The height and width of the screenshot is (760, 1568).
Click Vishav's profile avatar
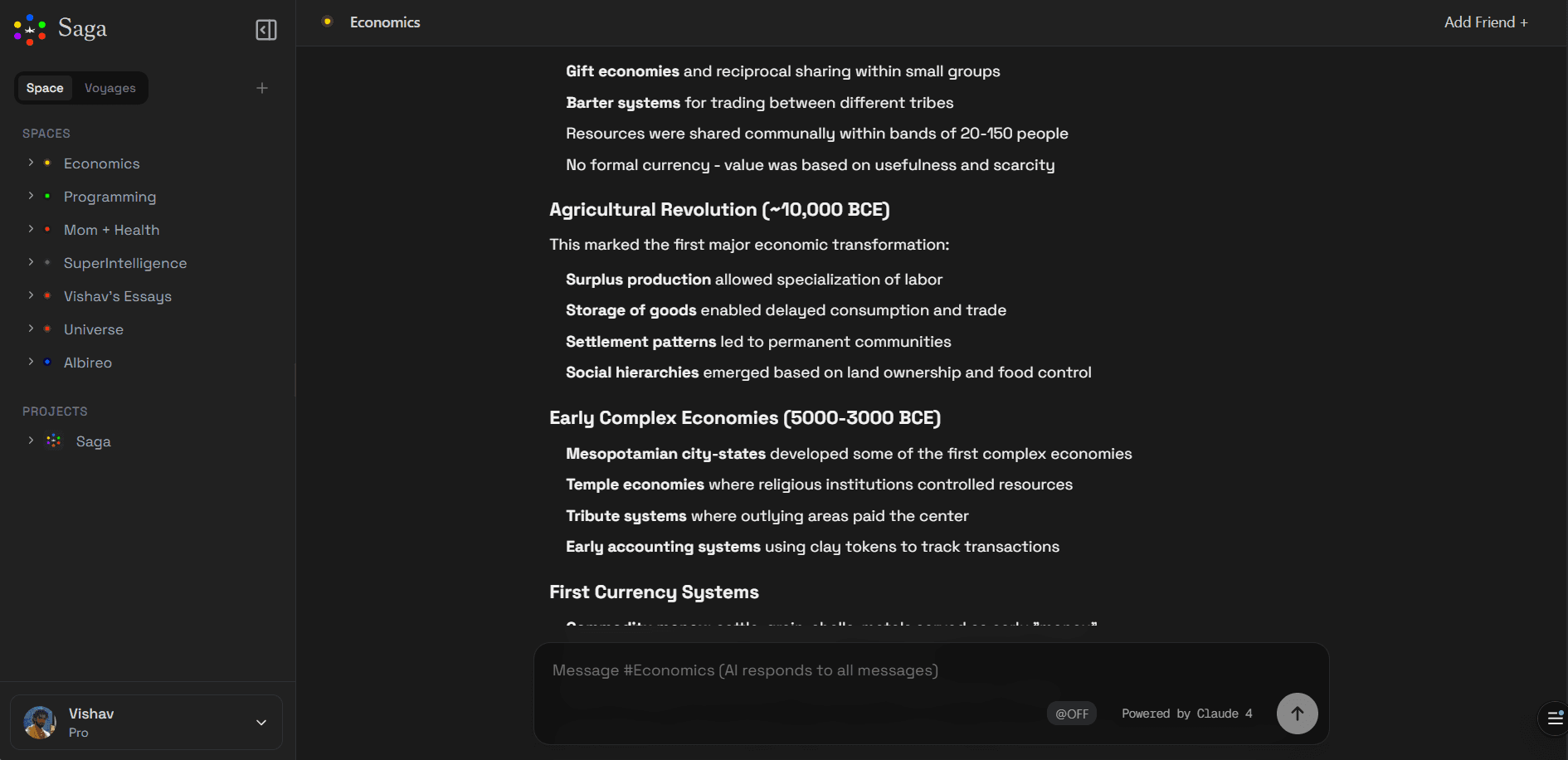(40, 723)
